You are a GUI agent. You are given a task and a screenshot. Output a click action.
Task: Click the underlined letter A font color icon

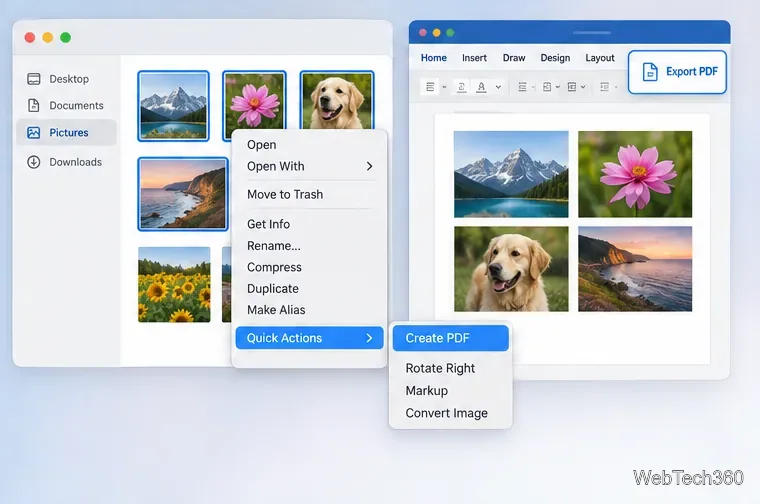tap(481, 87)
